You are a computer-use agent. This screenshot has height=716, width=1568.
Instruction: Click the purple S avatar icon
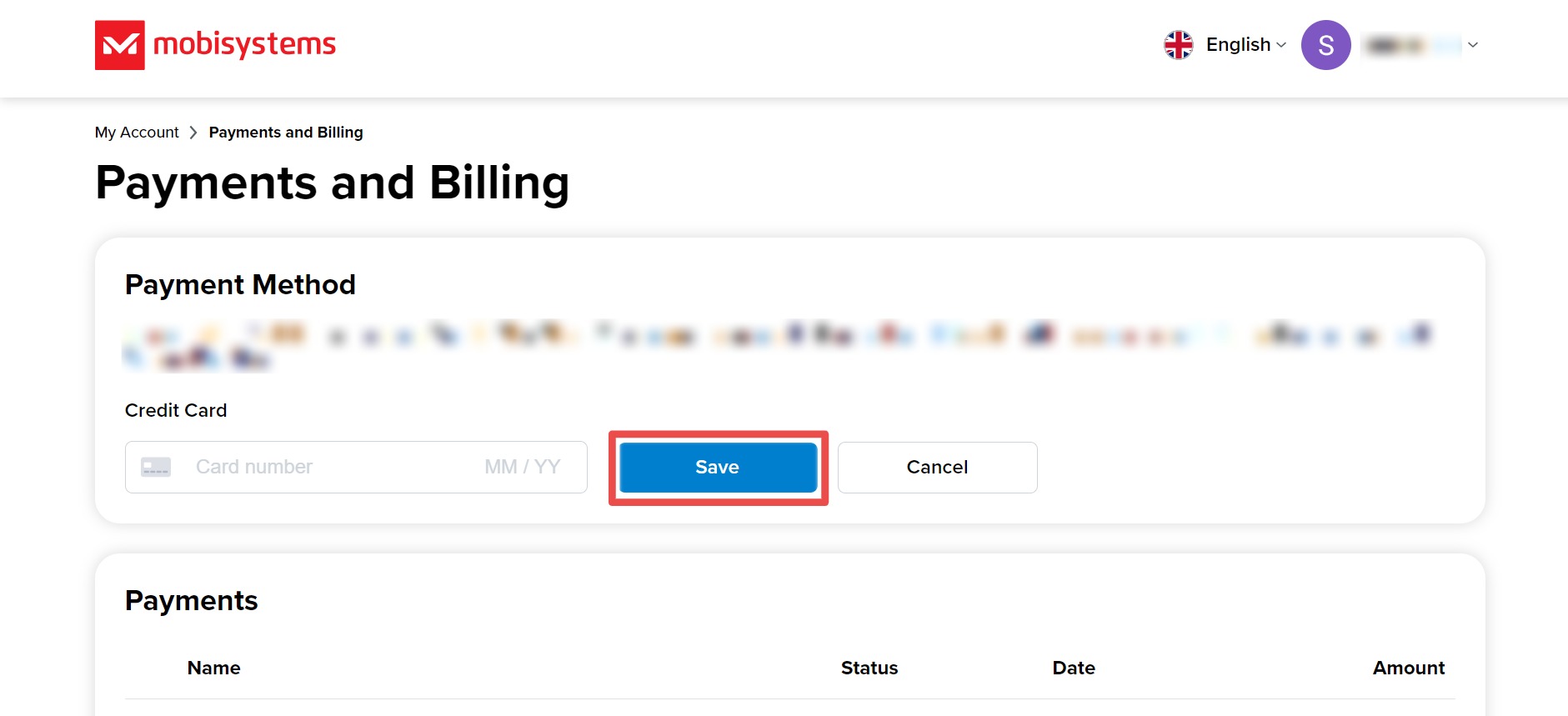click(1325, 45)
